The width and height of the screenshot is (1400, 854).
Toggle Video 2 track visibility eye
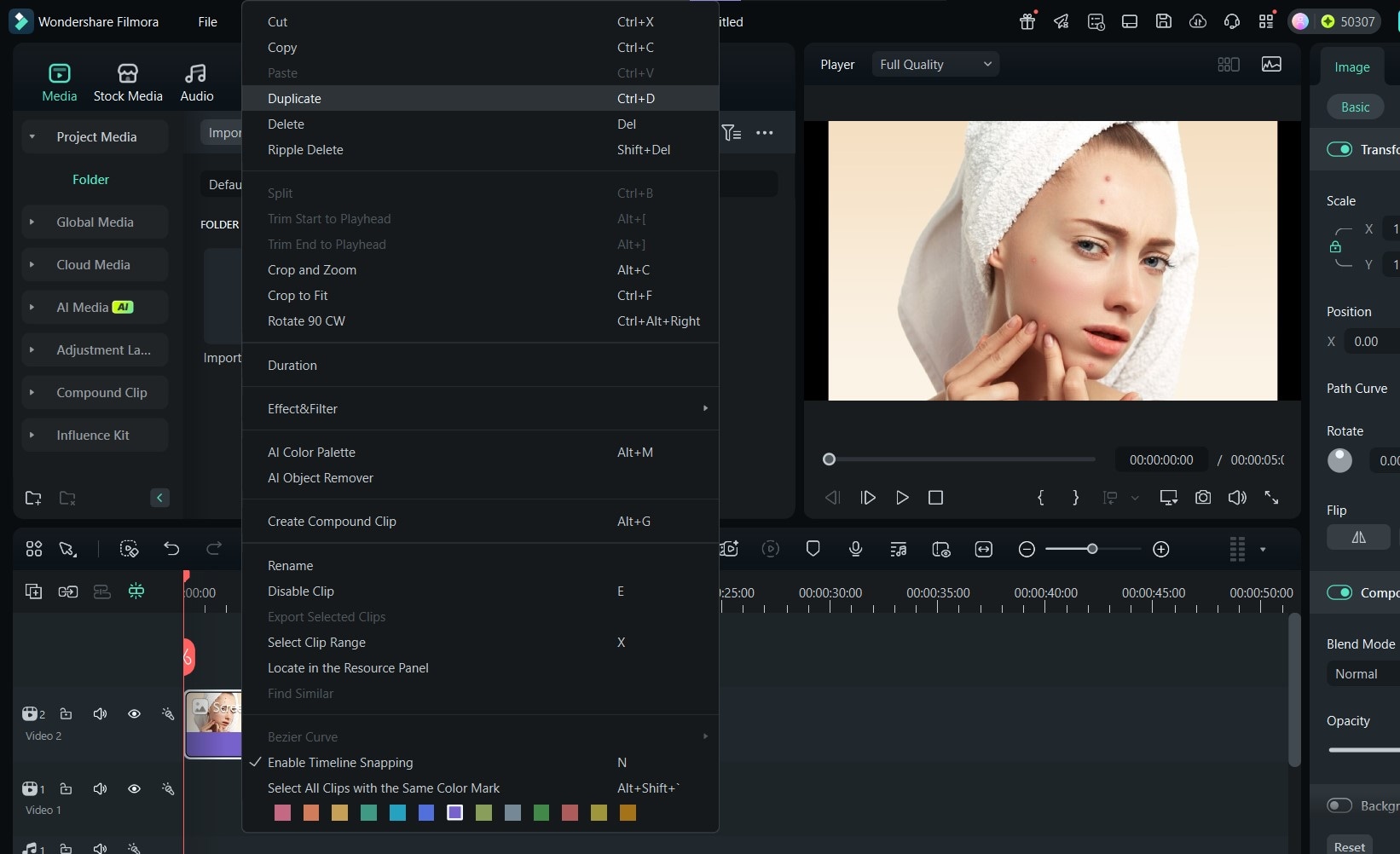(x=134, y=713)
